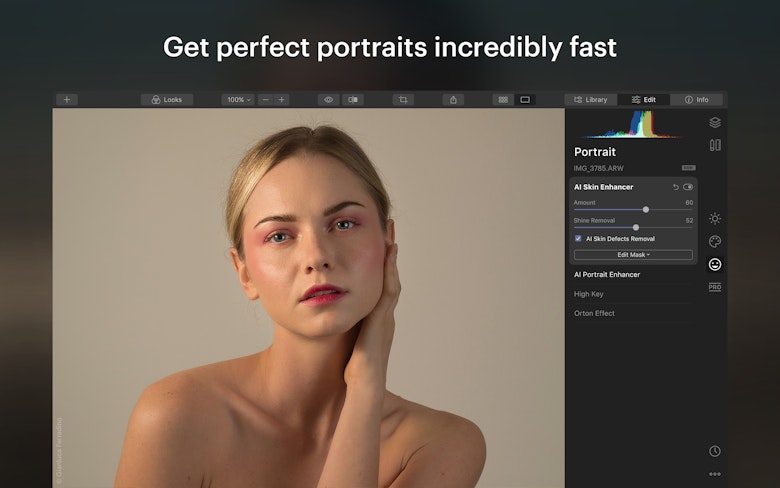Open the Edit Mask dropdown

[x=633, y=255]
